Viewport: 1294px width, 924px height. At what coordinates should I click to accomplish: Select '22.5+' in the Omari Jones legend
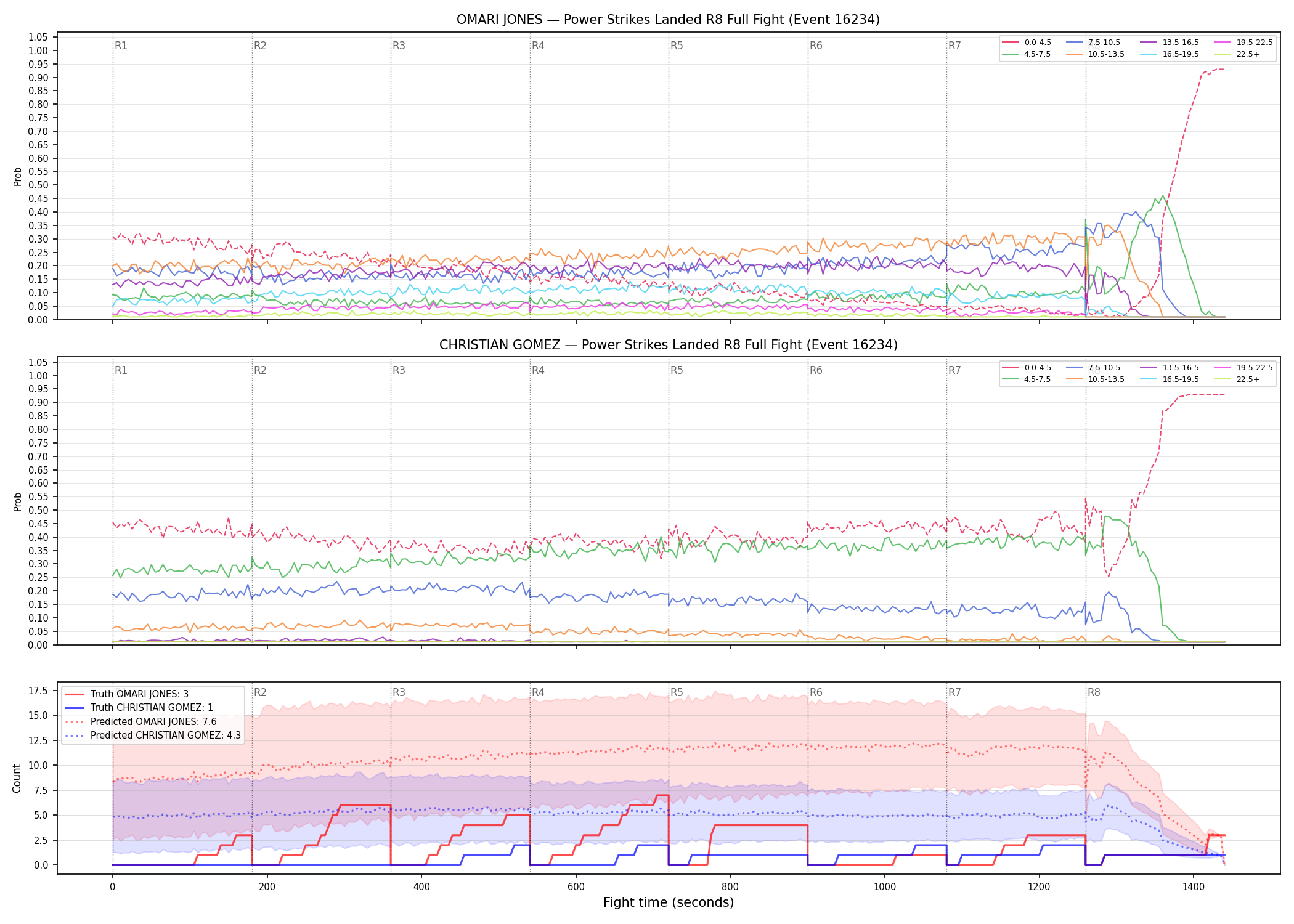[1248, 54]
